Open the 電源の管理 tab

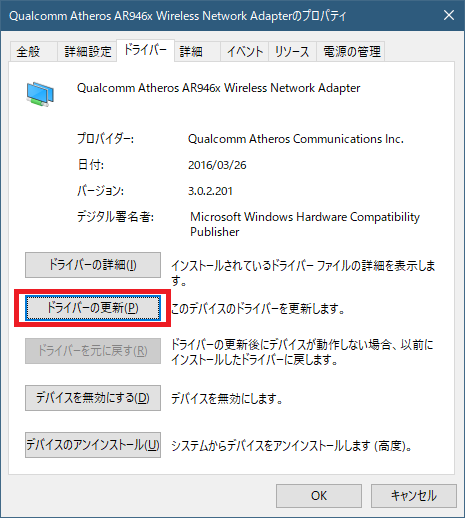(351, 52)
